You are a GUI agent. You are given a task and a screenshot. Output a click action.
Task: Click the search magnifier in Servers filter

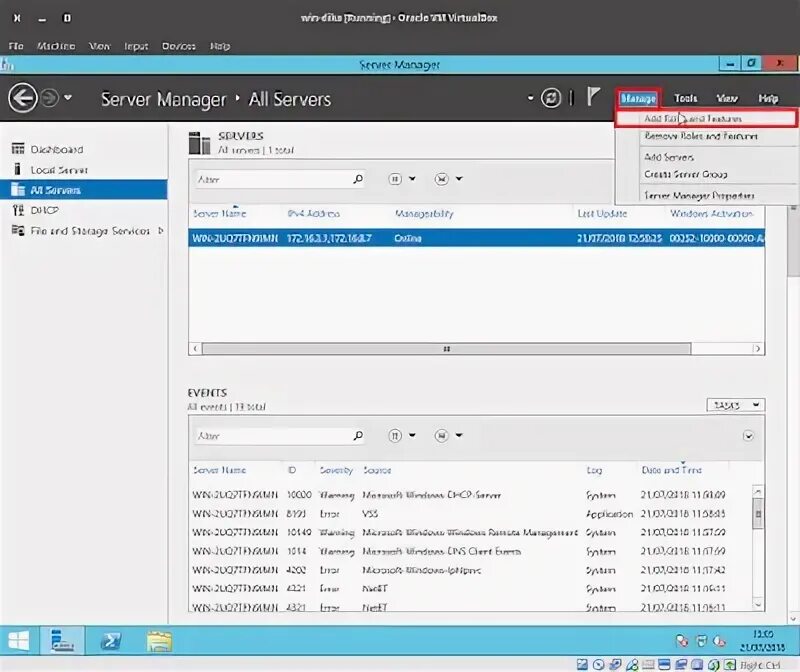(358, 179)
